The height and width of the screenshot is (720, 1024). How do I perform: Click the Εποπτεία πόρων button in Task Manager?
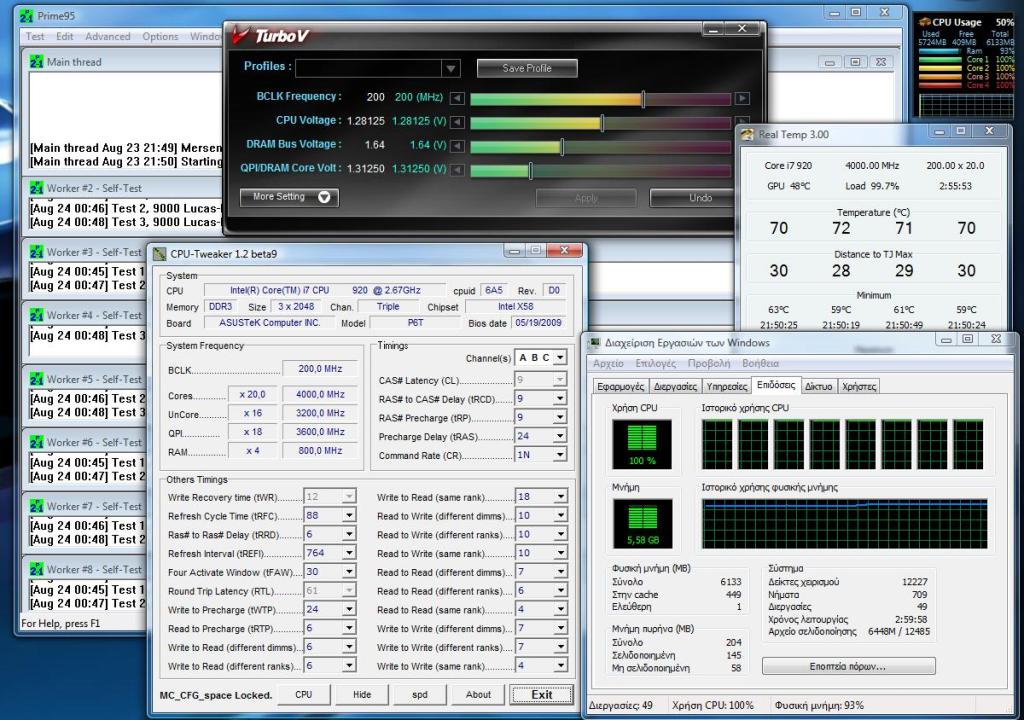(848, 666)
